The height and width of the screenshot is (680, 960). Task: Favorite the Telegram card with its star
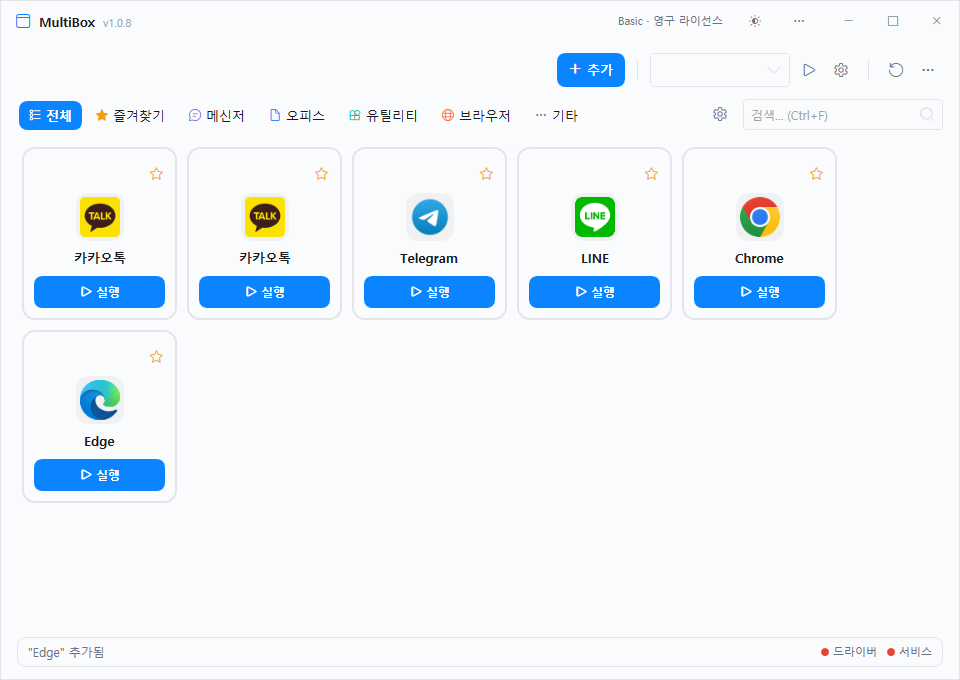[486, 174]
